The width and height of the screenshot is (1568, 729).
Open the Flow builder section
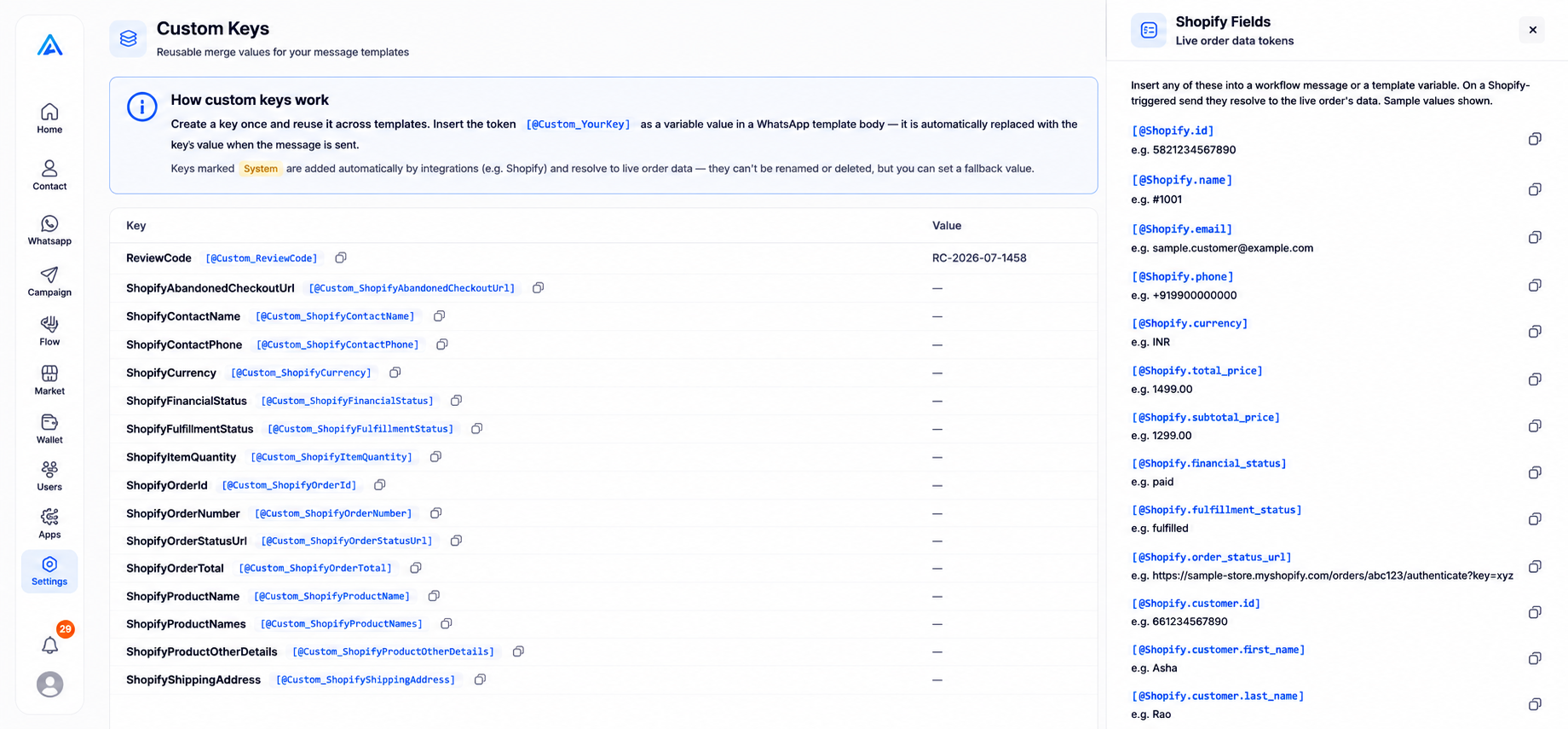[x=49, y=331]
